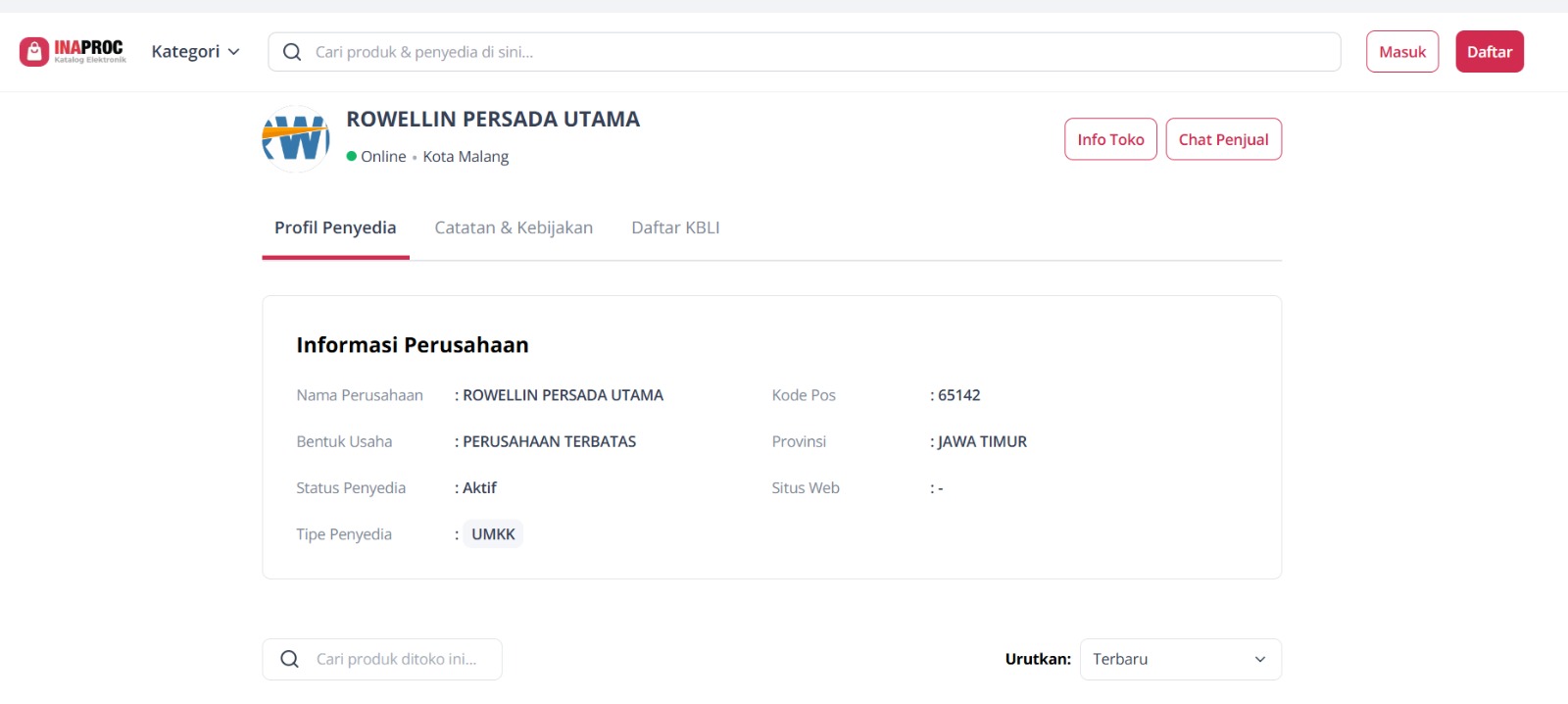
Task: Click the Tipe Penyedia label
Action: point(344,534)
